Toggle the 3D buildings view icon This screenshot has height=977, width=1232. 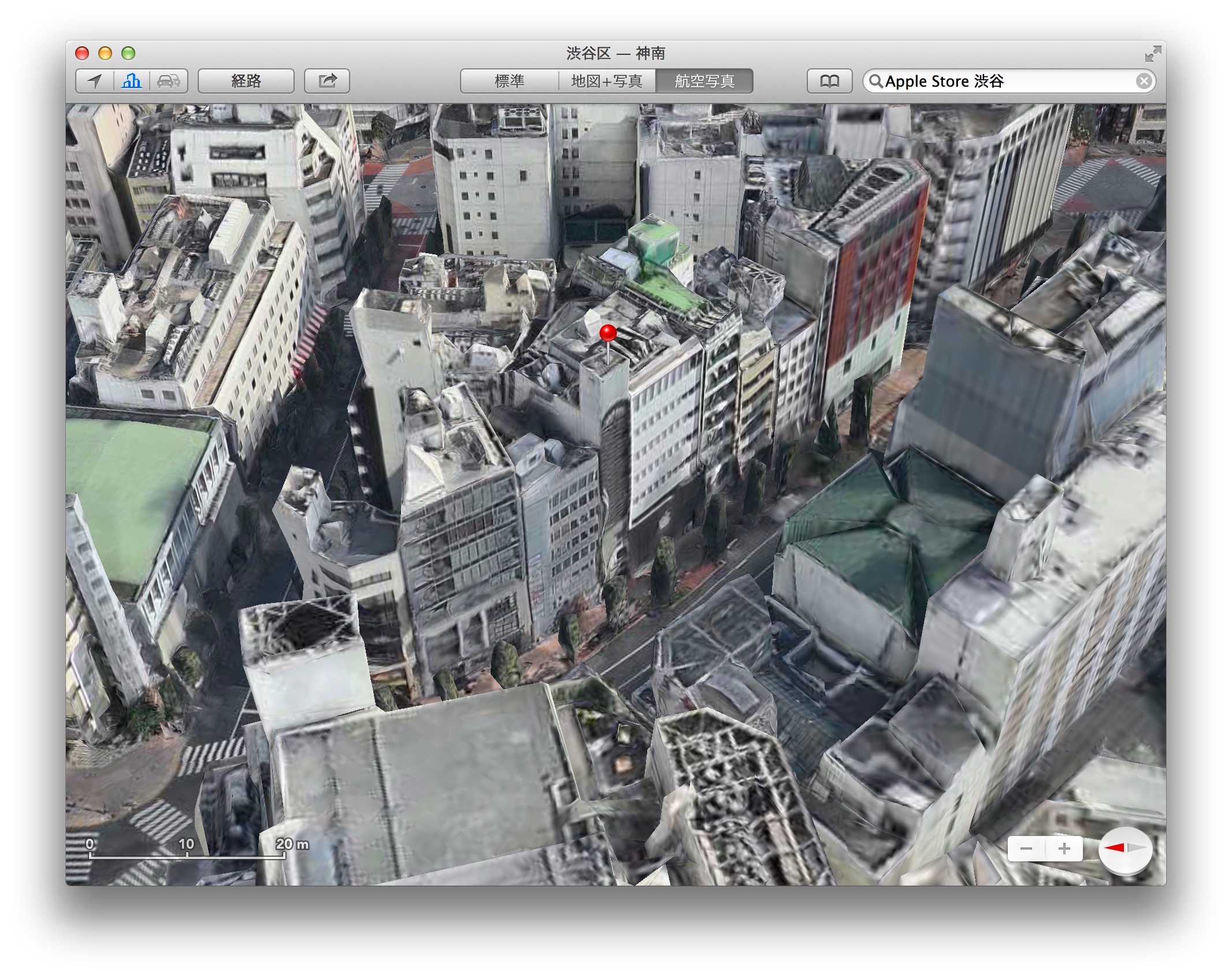[132, 81]
